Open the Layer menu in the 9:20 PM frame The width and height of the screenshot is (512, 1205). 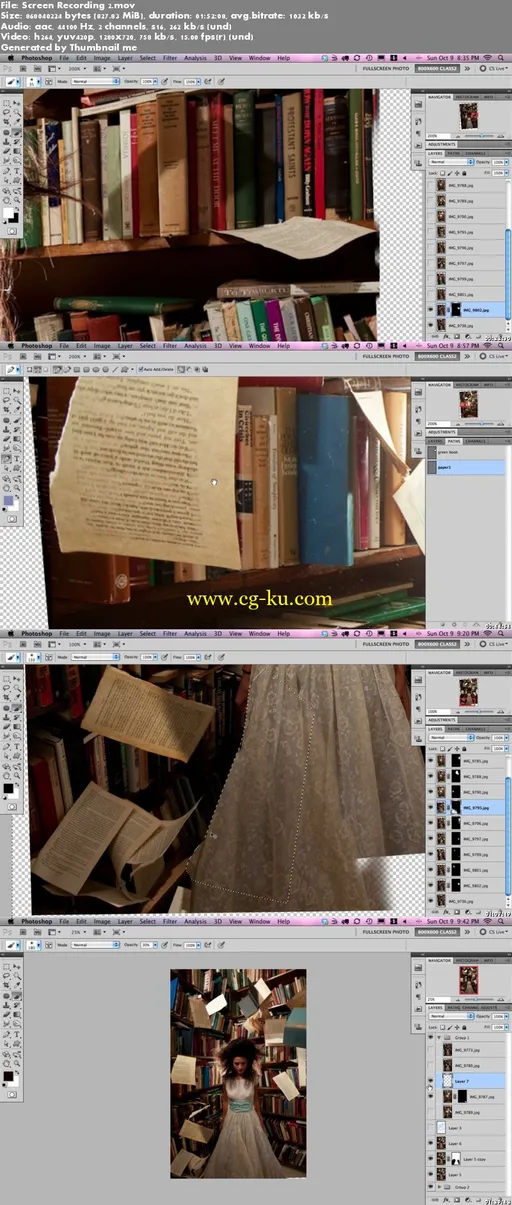(125, 633)
